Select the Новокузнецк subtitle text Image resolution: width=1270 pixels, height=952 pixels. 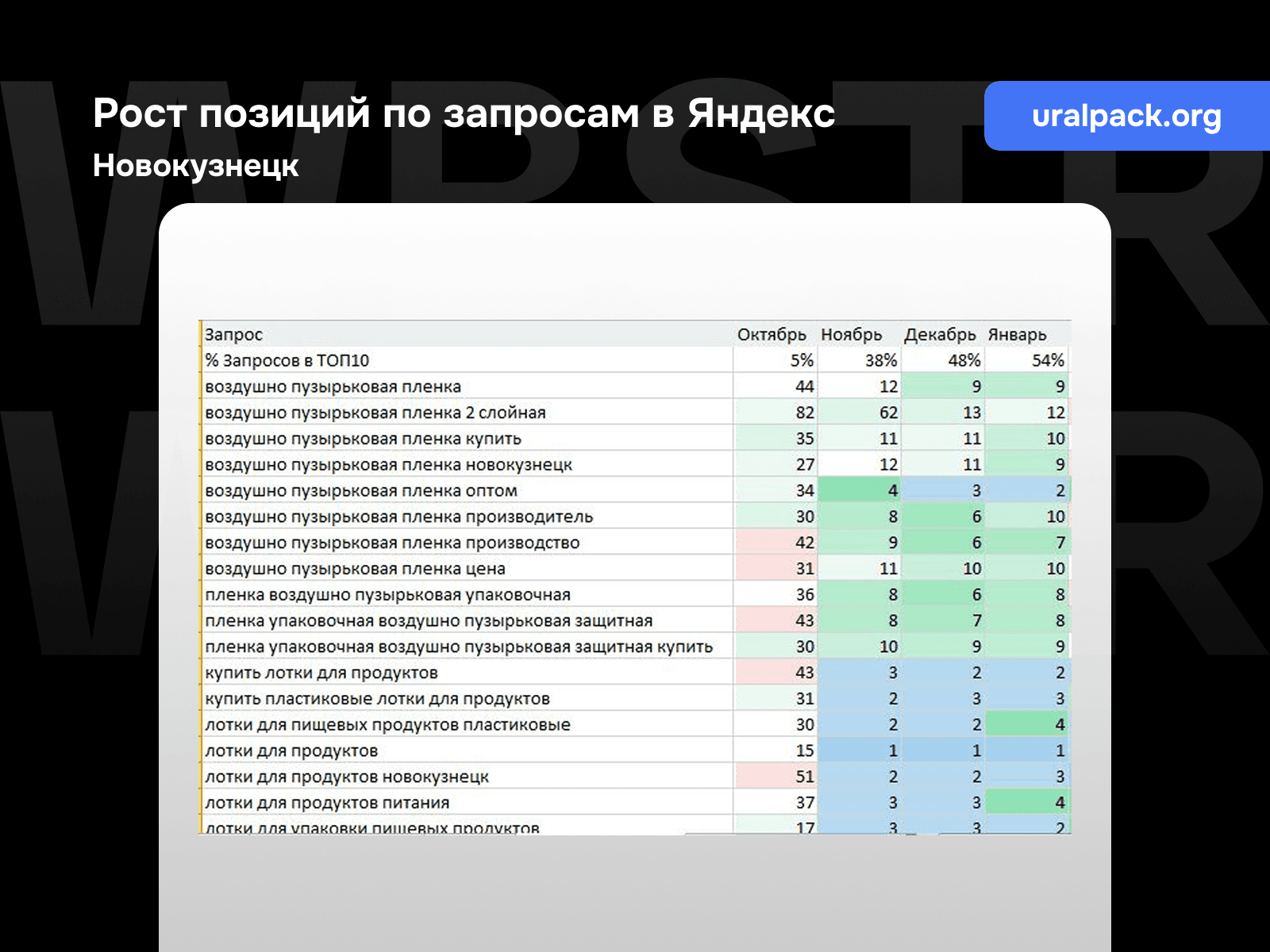(194, 166)
